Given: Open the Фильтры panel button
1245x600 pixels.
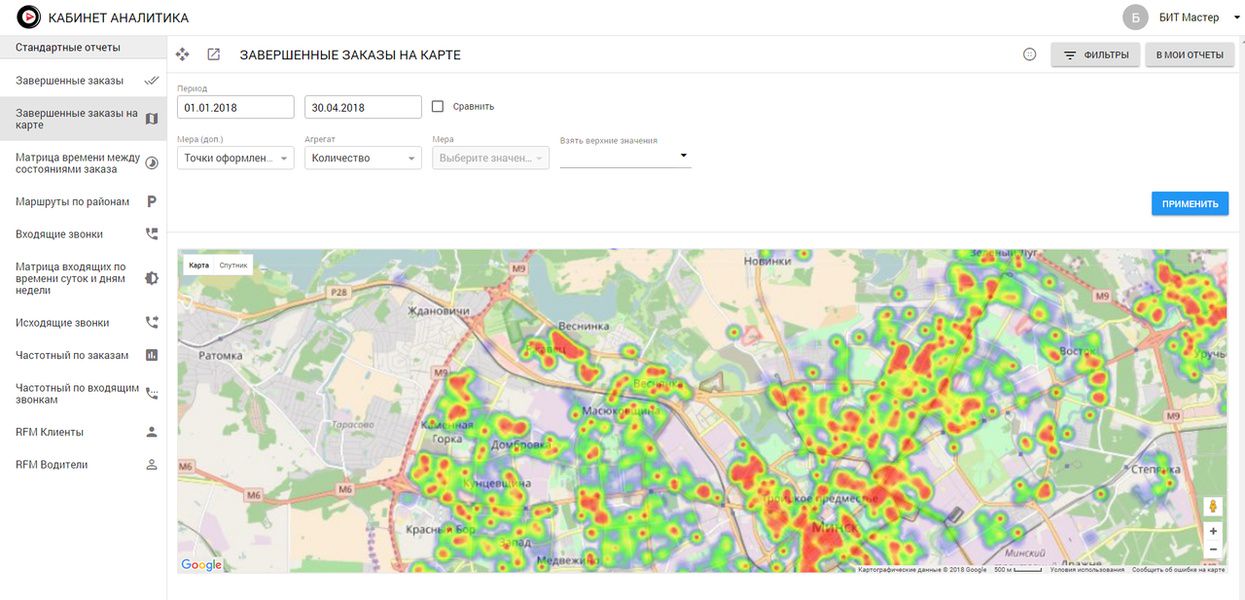Looking at the screenshot, I should (x=1095, y=55).
